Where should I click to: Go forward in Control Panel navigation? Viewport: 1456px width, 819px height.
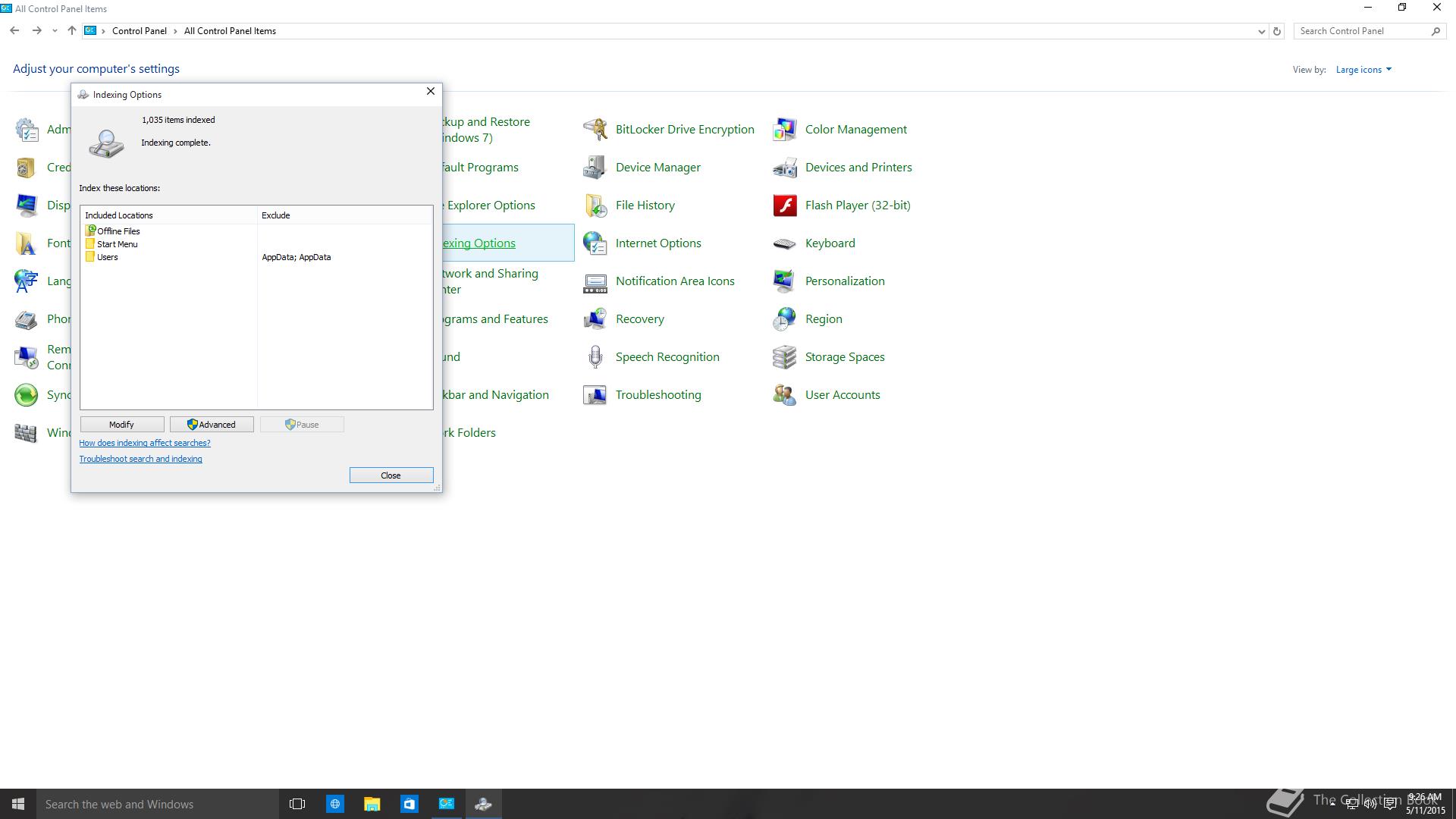click(36, 31)
